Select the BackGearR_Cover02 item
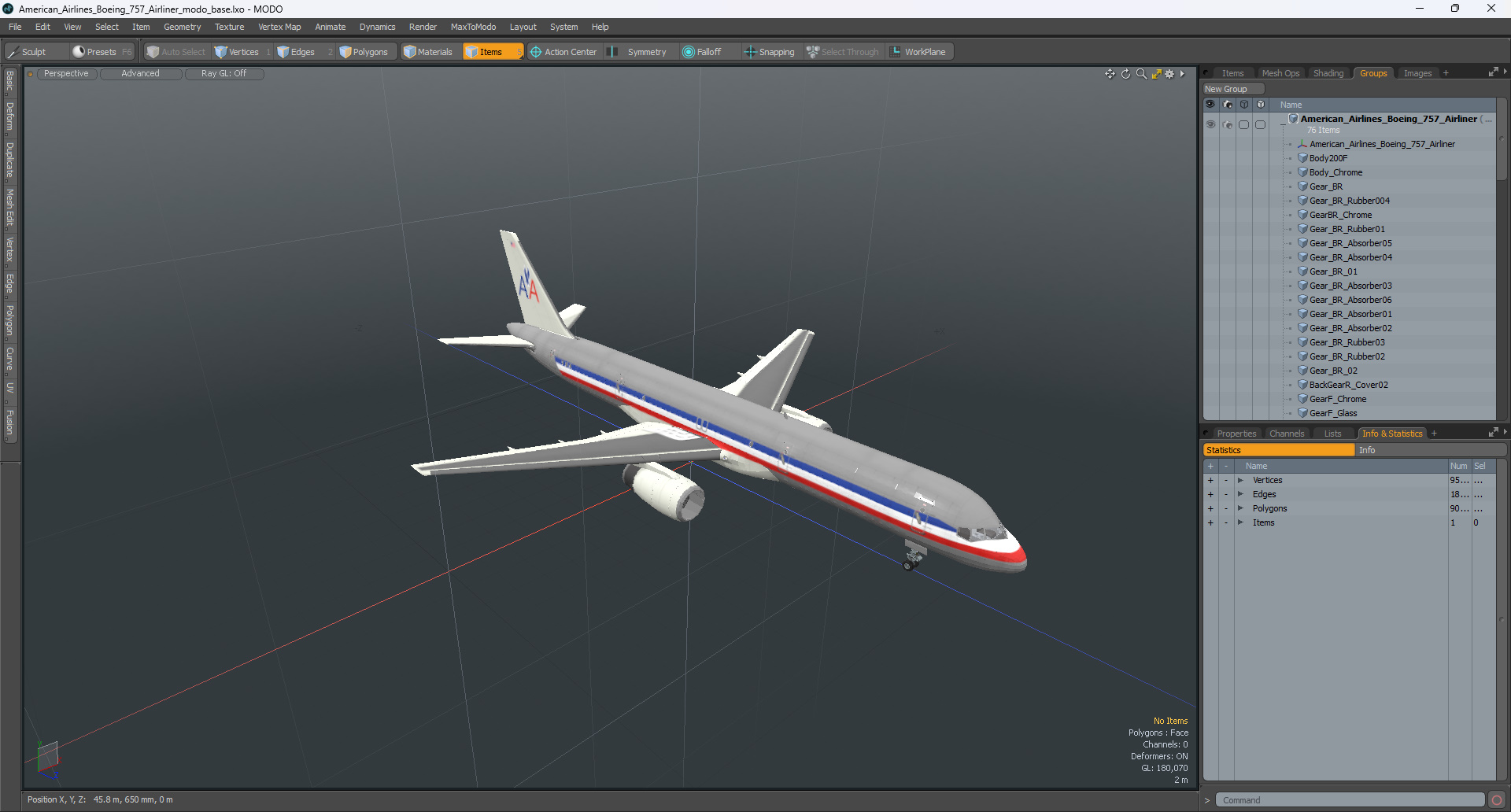The width and height of the screenshot is (1511, 812). pos(1348,385)
